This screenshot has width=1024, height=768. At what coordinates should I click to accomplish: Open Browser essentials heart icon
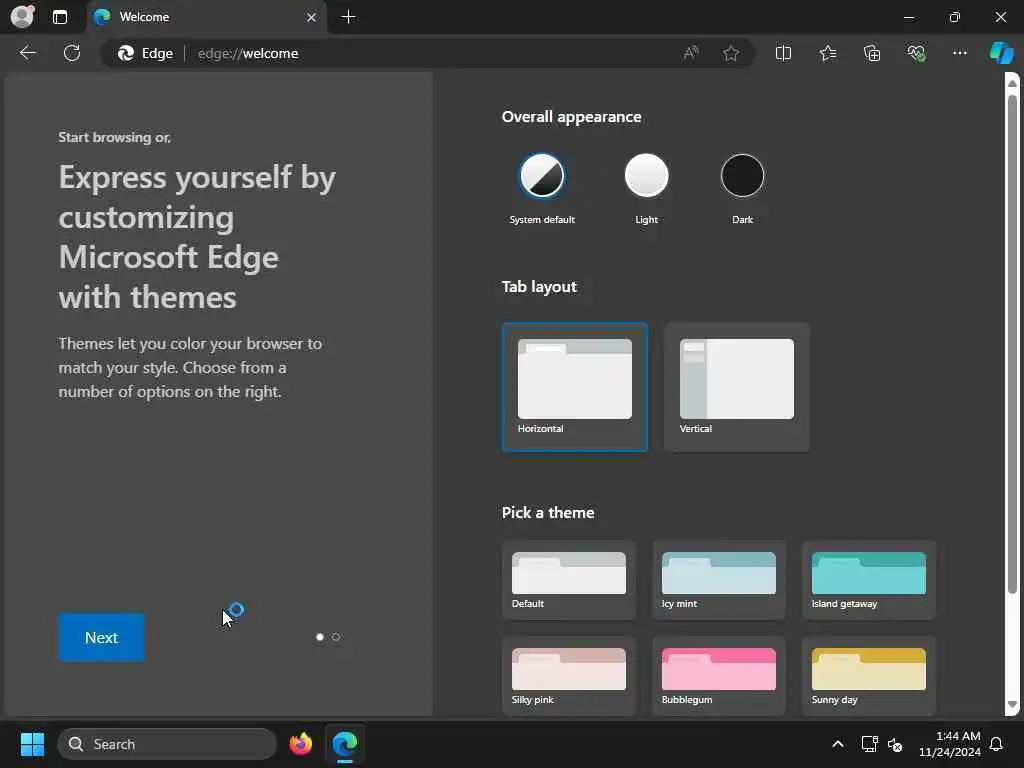point(916,53)
